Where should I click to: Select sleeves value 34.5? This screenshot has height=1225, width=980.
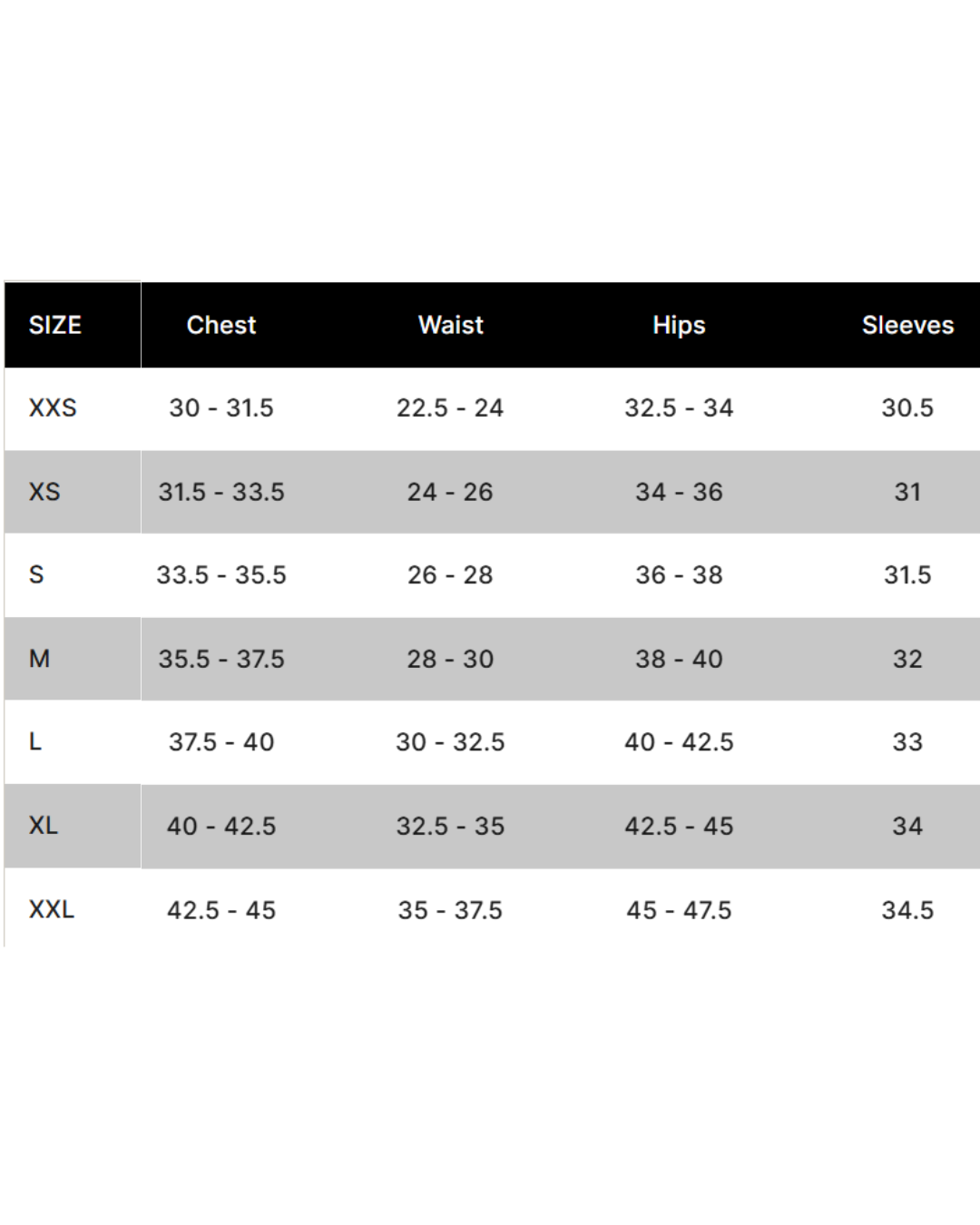(907, 909)
